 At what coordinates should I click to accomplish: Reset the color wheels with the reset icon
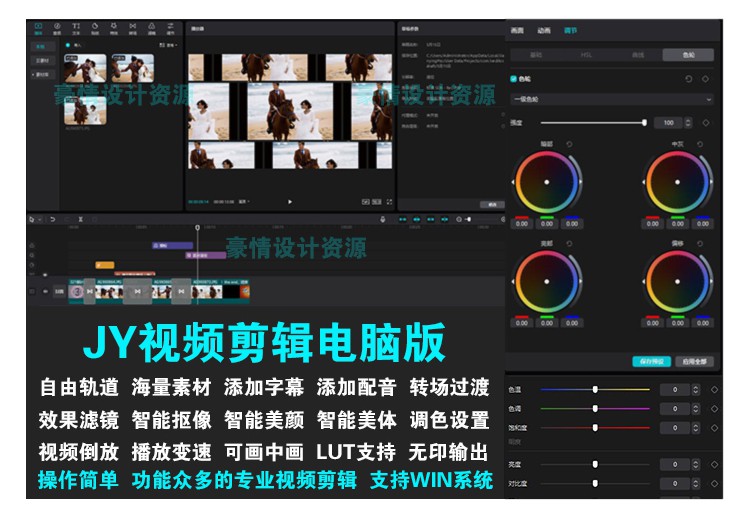pos(688,78)
